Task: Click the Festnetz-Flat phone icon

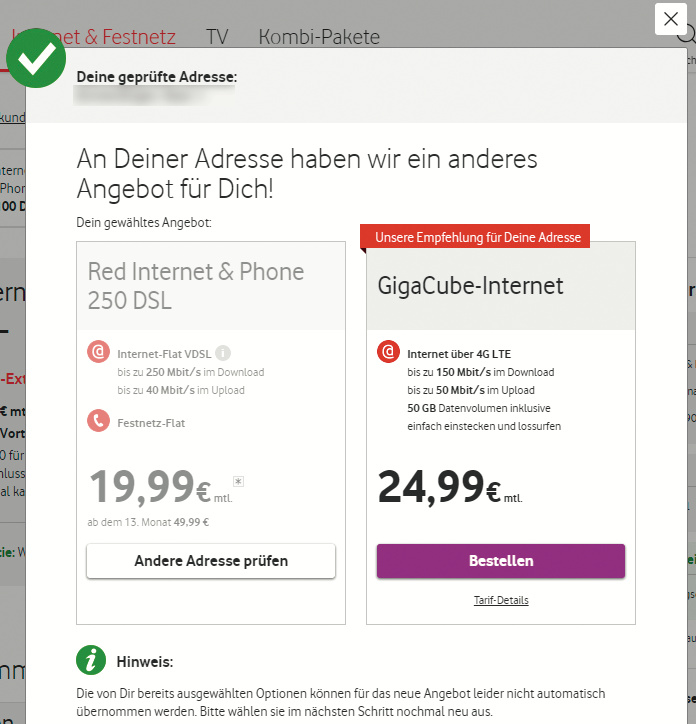Action: (x=98, y=422)
